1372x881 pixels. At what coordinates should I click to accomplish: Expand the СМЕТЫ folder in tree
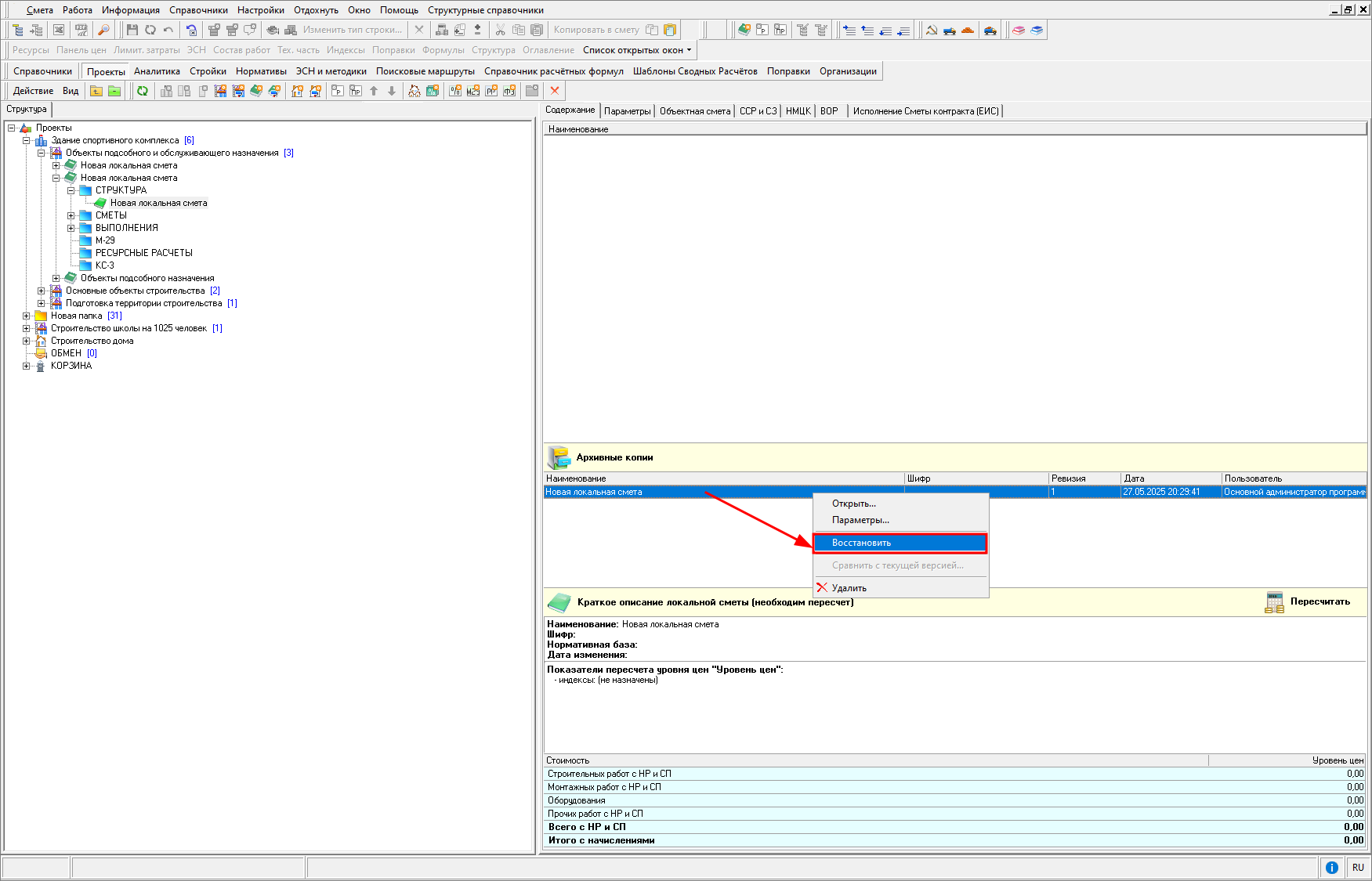(71, 215)
